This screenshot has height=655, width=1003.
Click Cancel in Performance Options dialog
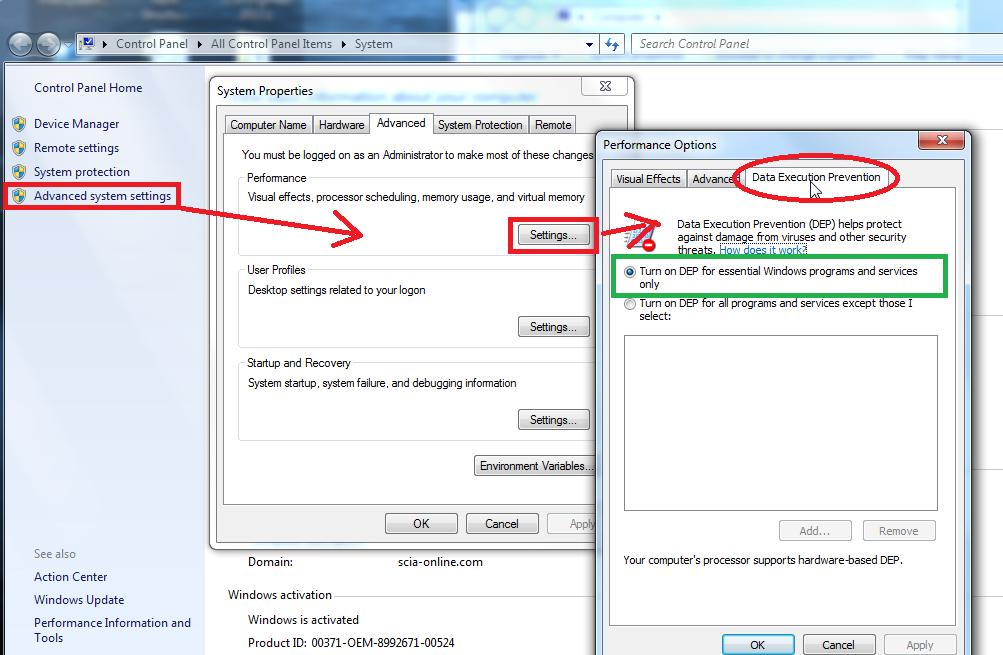(838, 644)
